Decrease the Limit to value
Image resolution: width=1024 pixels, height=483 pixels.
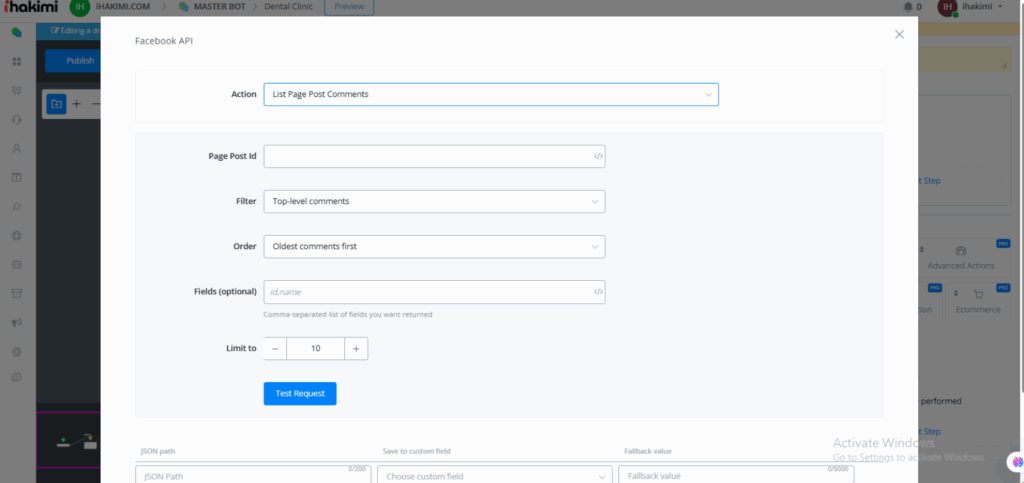tap(275, 348)
